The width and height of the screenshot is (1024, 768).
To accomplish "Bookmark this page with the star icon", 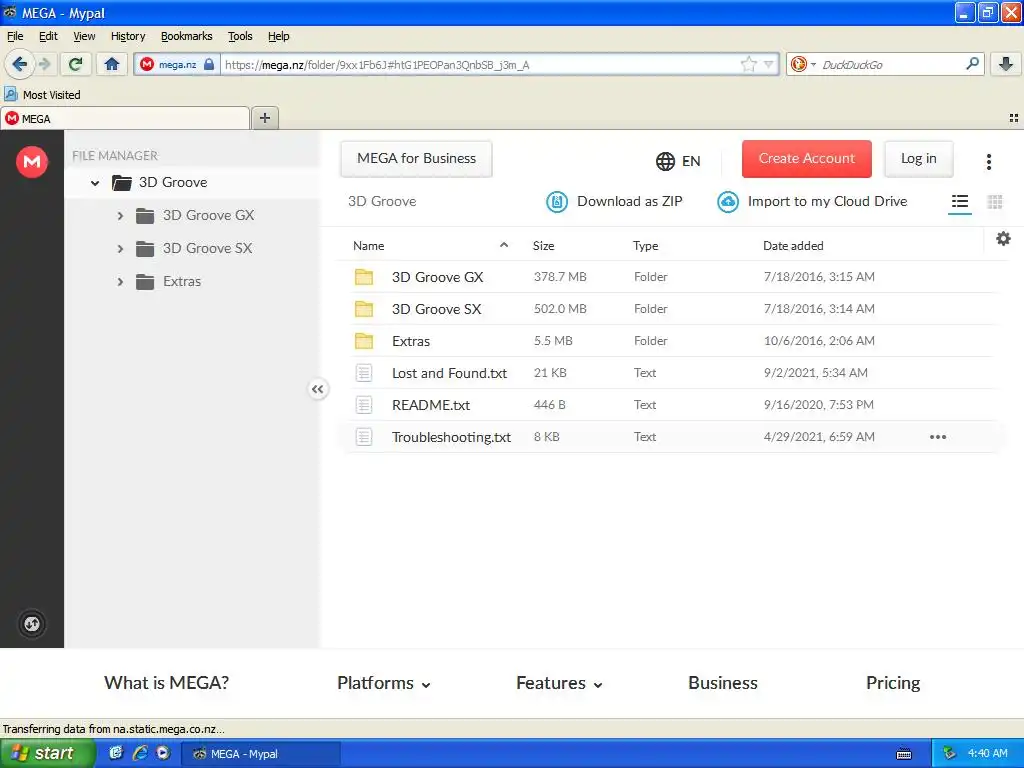I will (748, 64).
